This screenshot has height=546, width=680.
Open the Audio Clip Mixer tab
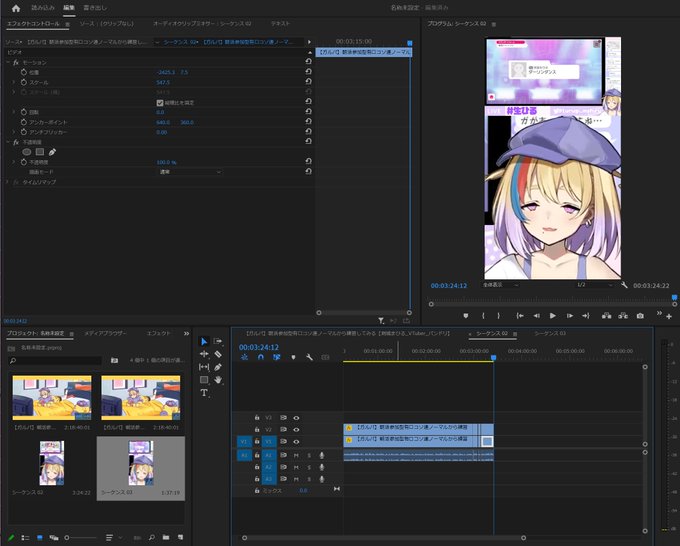coord(202,23)
